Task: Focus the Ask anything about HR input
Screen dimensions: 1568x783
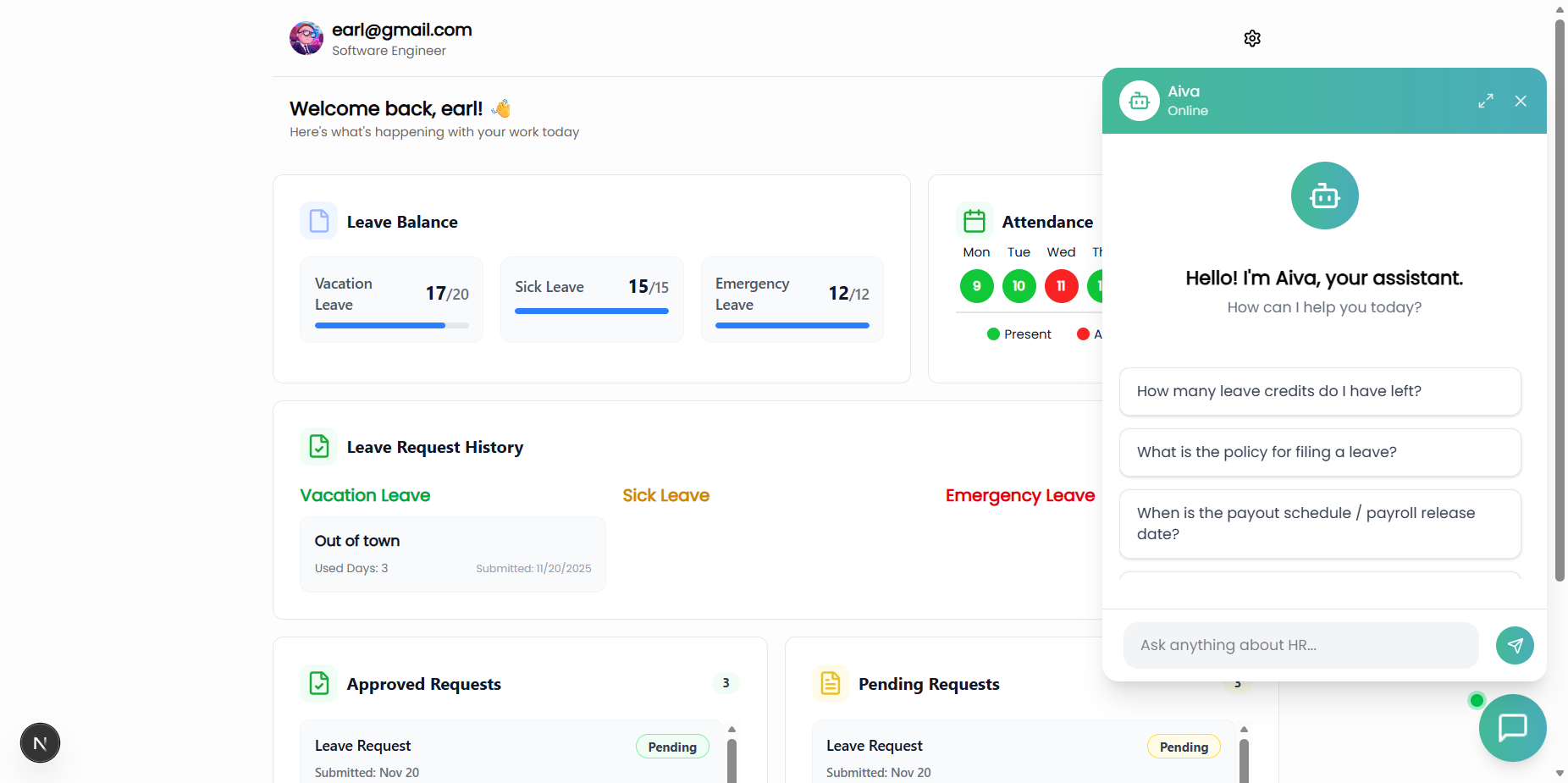Action: point(1300,645)
